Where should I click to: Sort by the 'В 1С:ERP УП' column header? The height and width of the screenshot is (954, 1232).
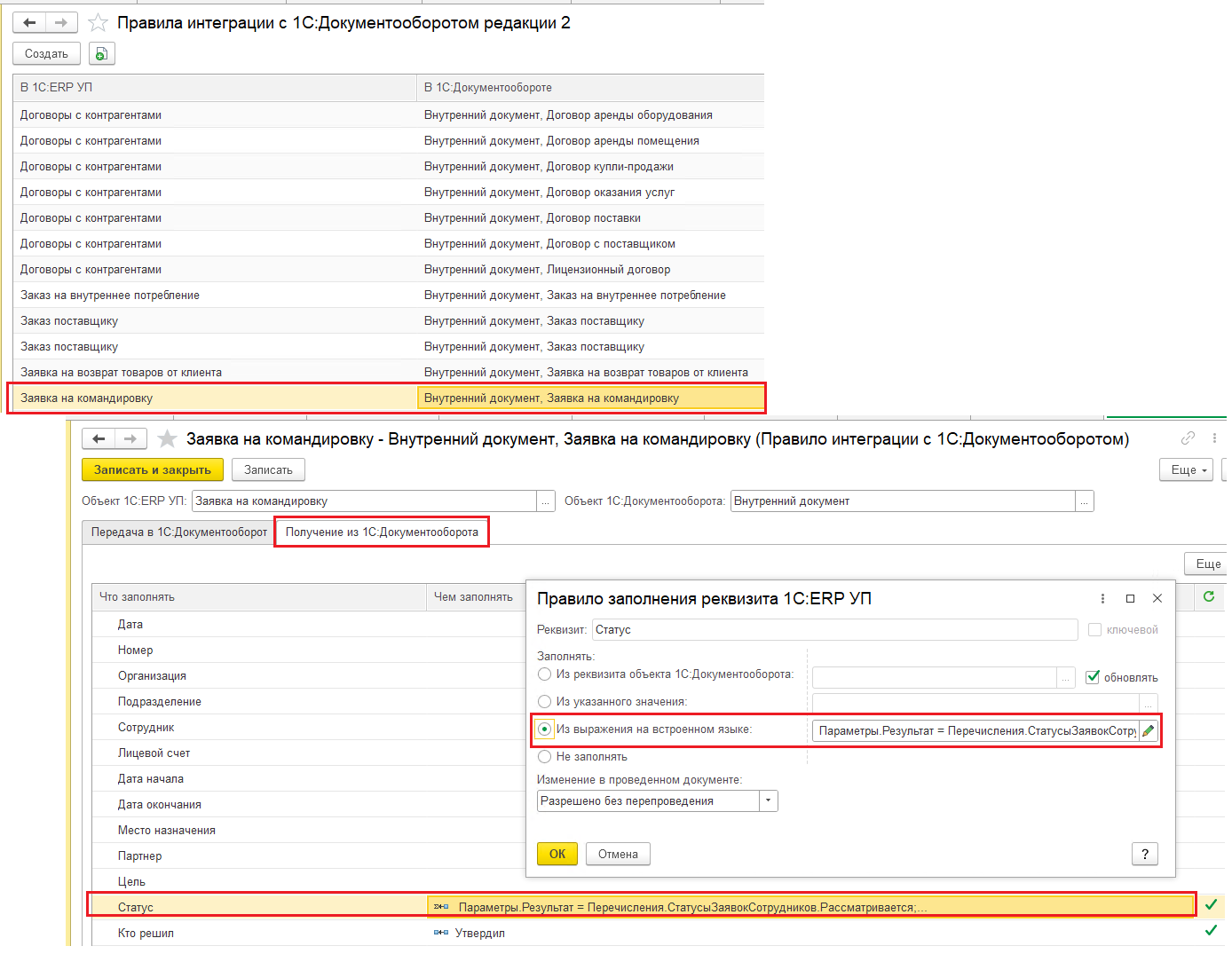[x=215, y=88]
